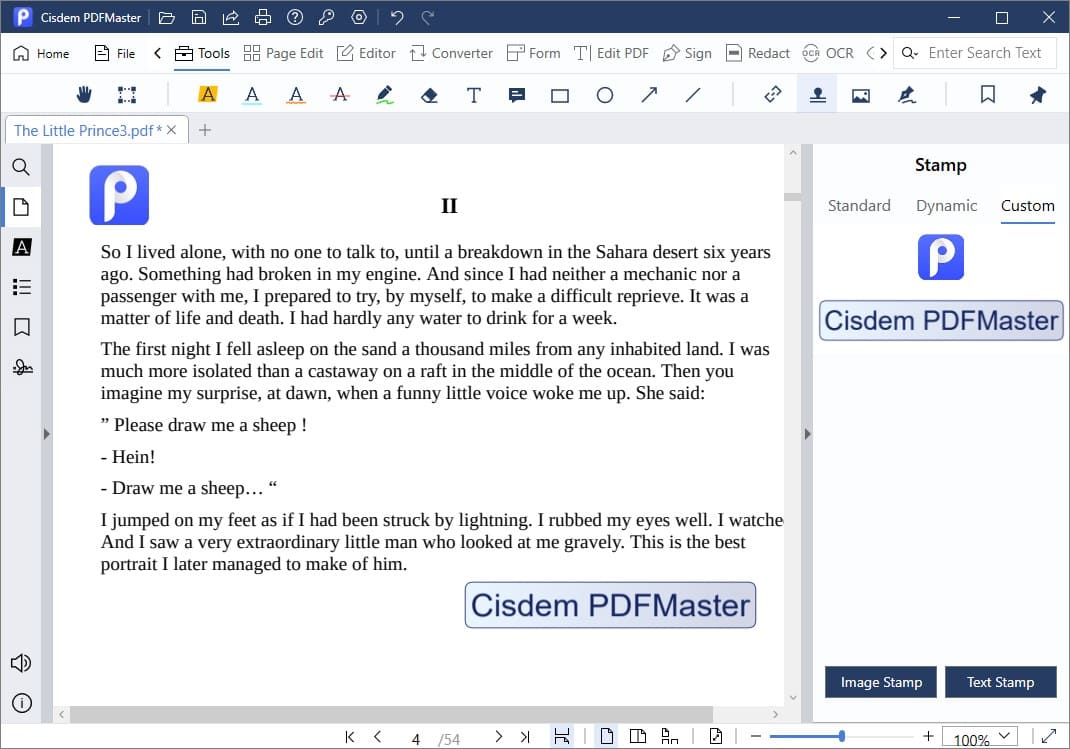Adjust the zoom slider at the bottom
The image size is (1070, 749).
(x=843, y=734)
